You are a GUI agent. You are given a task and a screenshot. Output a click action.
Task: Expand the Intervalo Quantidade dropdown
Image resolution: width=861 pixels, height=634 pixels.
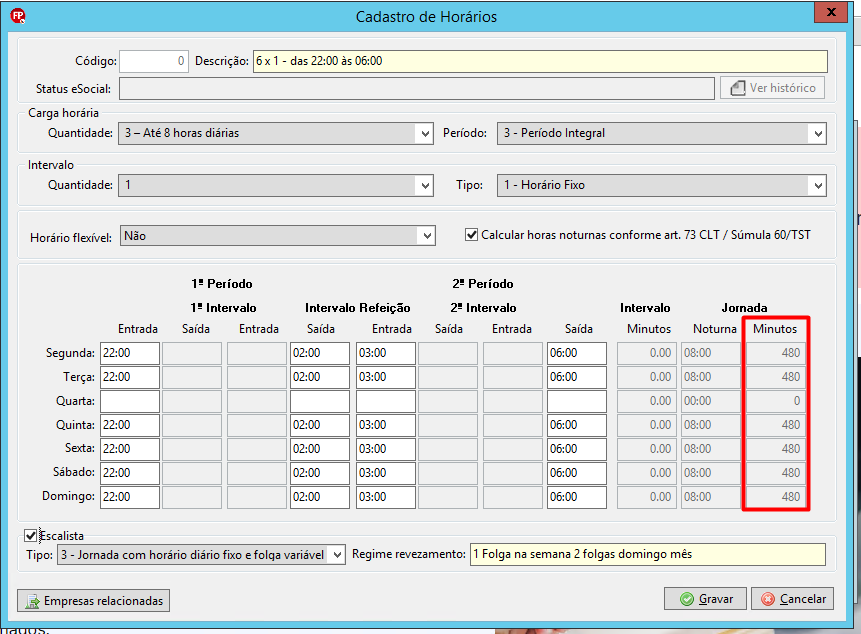[x=424, y=186]
